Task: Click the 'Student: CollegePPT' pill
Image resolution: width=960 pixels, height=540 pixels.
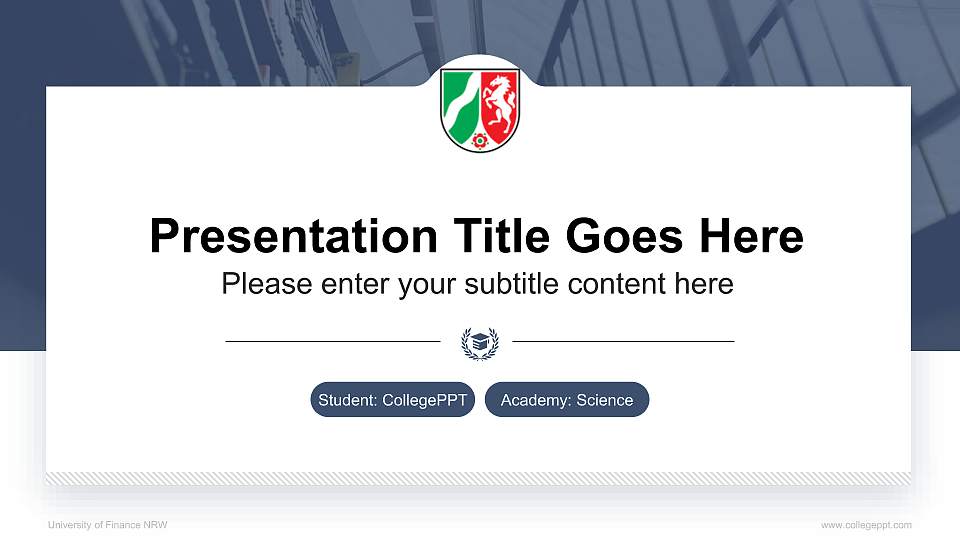Action: click(392, 400)
